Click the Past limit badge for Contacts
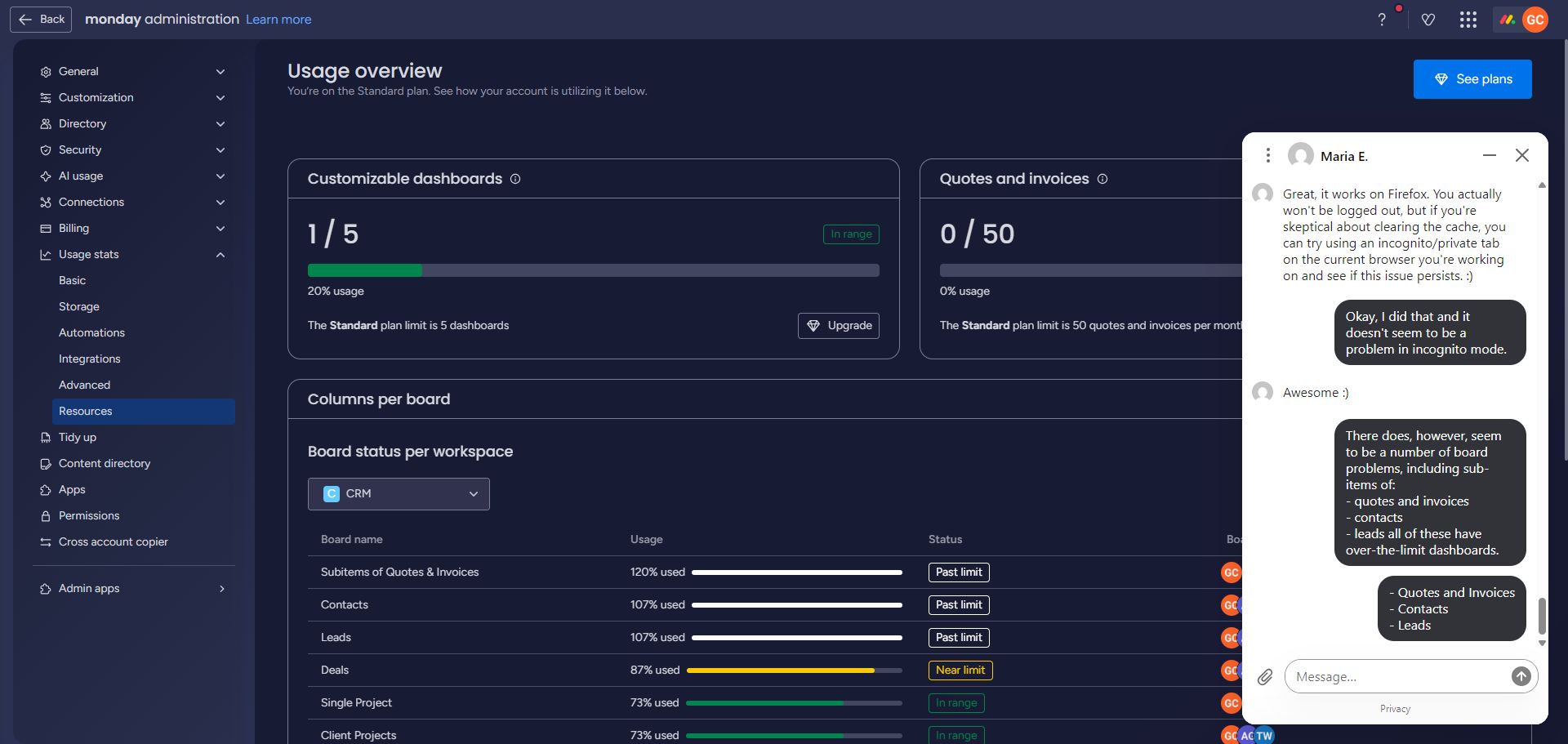1568x744 pixels. (x=959, y=605)
